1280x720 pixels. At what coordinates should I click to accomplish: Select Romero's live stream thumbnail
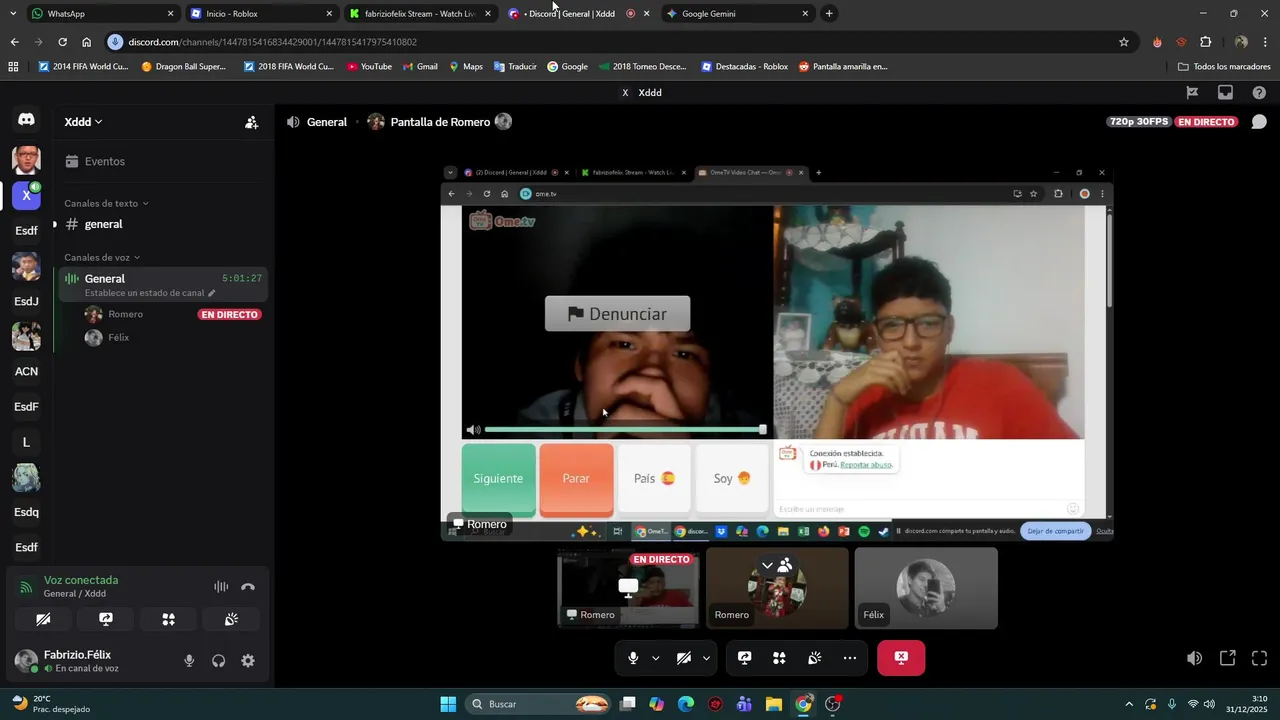(628, 588)
